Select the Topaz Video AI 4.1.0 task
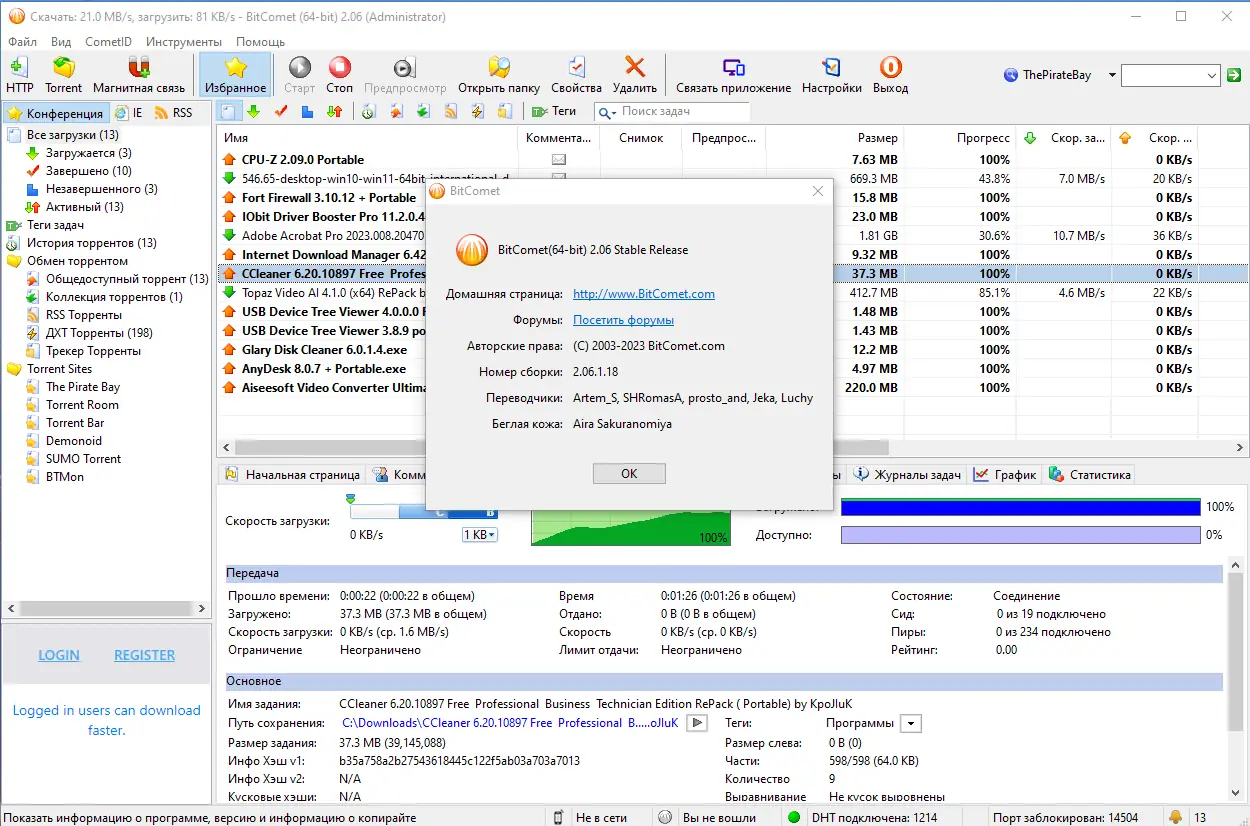Viewport: 1250px width, 826px height. pyautogui.click(x=333, y=293)
